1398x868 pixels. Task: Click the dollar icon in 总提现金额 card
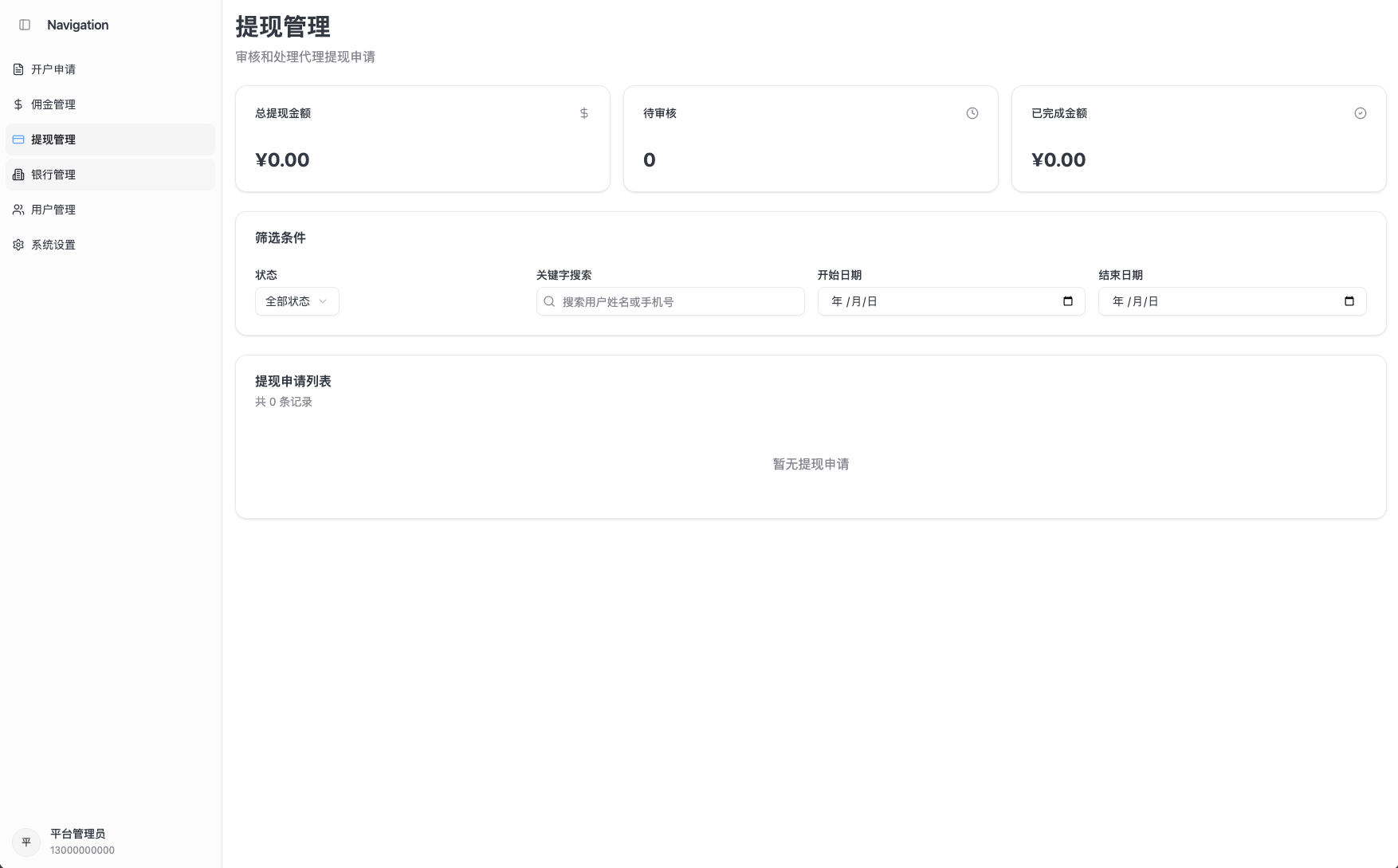583,113
